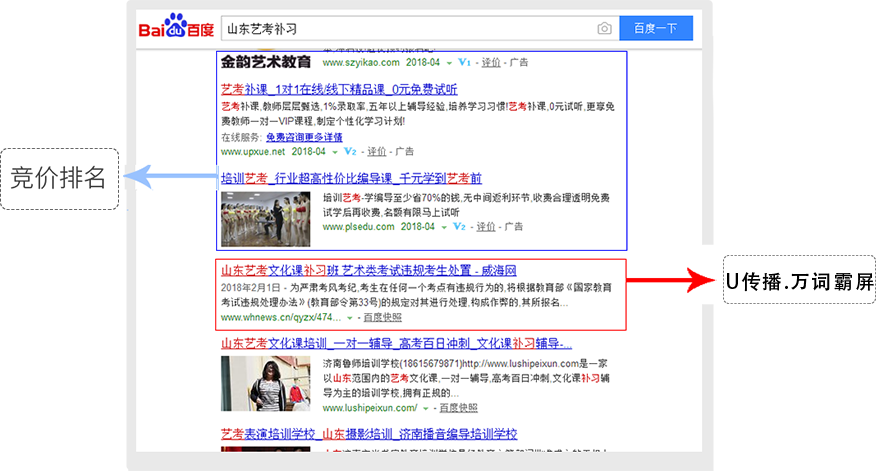Click the www.szyikao.com URL
This screenshot has width=876, height=471.
pos(361,63)
